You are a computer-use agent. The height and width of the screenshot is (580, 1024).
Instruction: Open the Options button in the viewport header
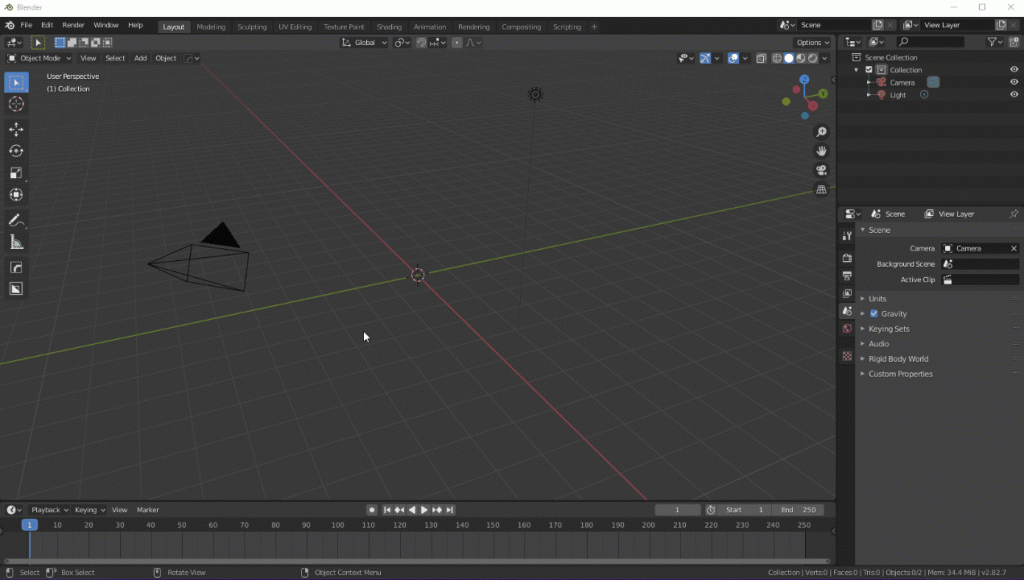coord(811,43)
